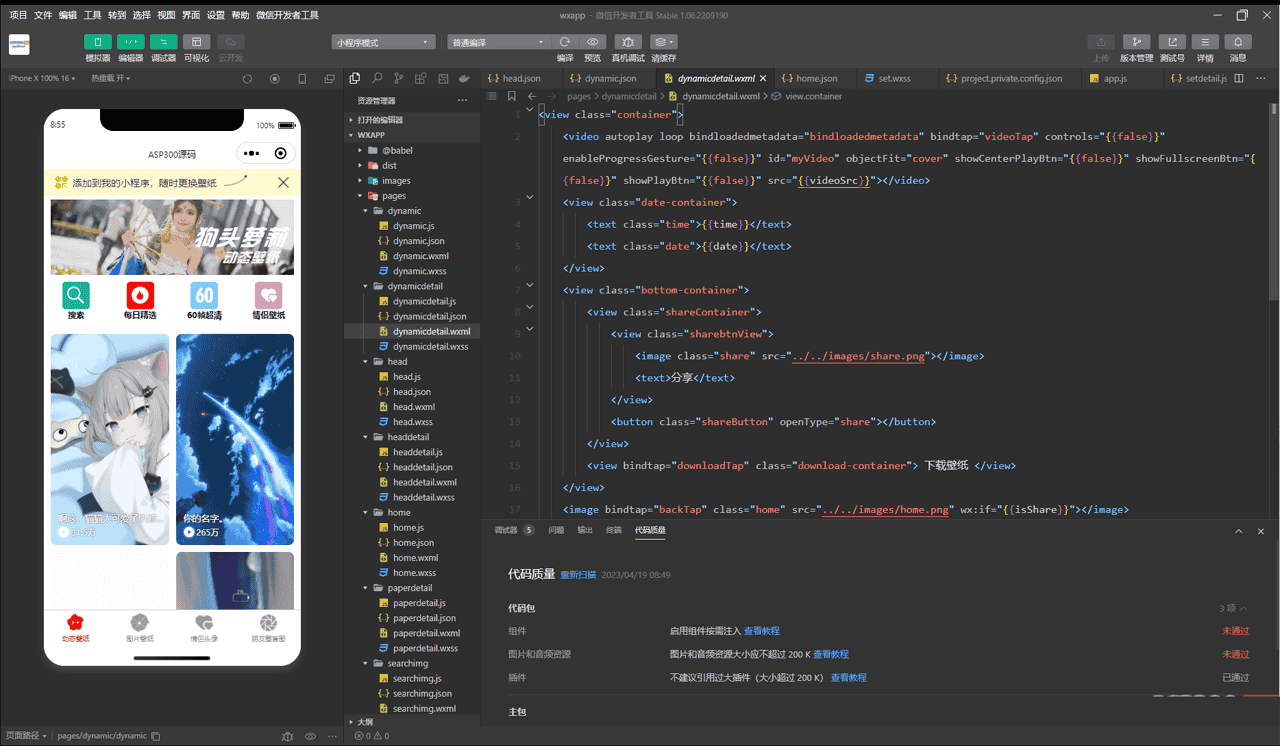Switch to the home.json editor tab
Image resolution: width=1280 pixels, height=746 pixels.
(x=816, y=78)
